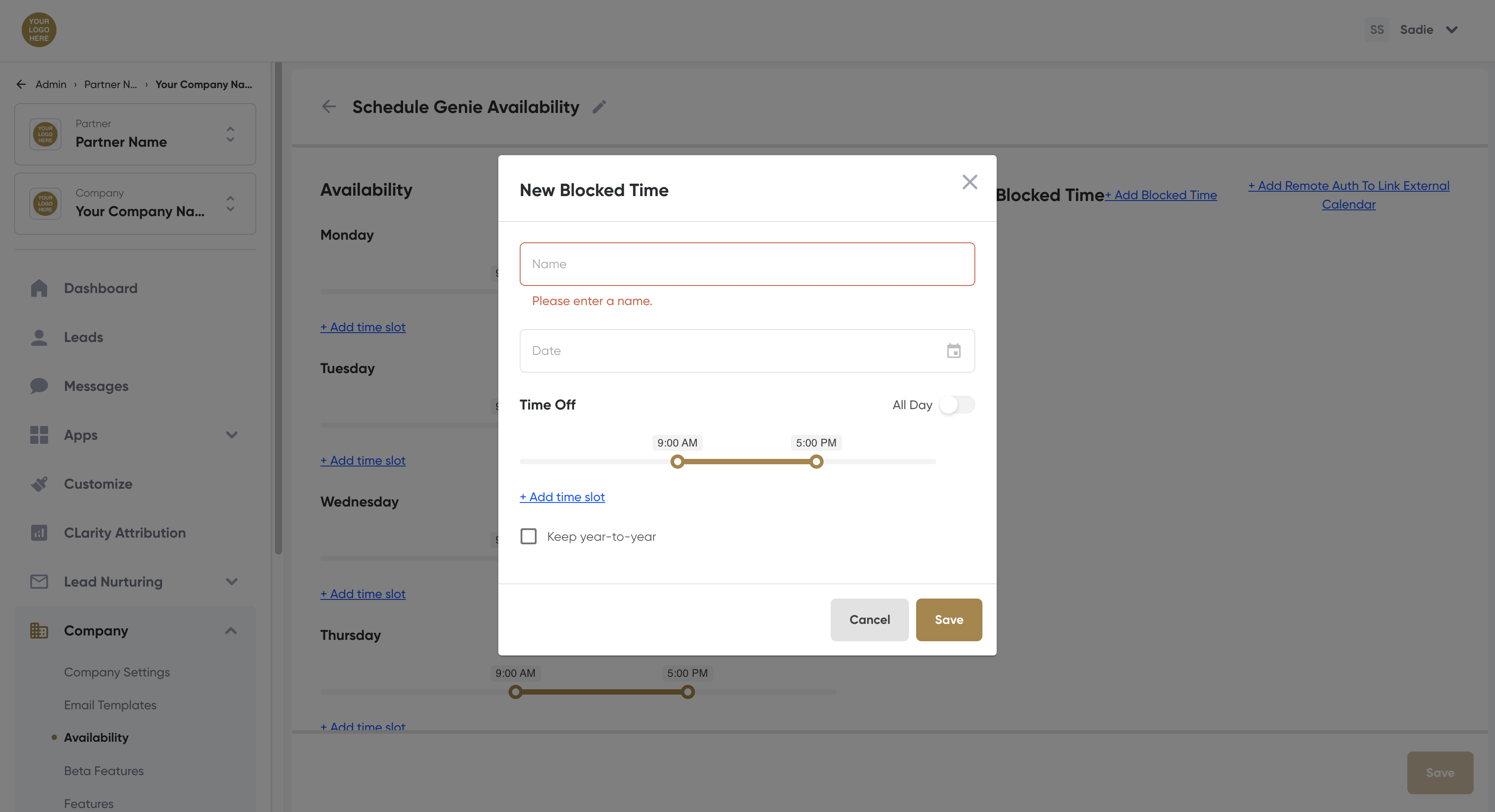Click the Customize paintbrush icon
This screenshot has height=812, width=1495.
(x=39, y=484)
